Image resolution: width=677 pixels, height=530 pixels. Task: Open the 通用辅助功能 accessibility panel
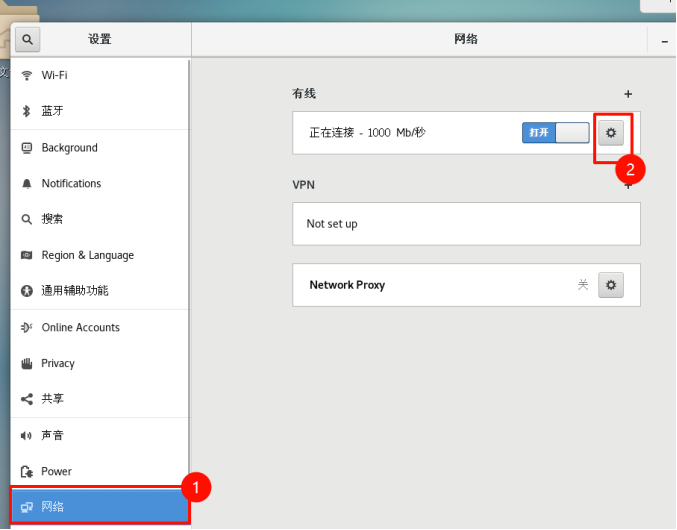point(99,290)
